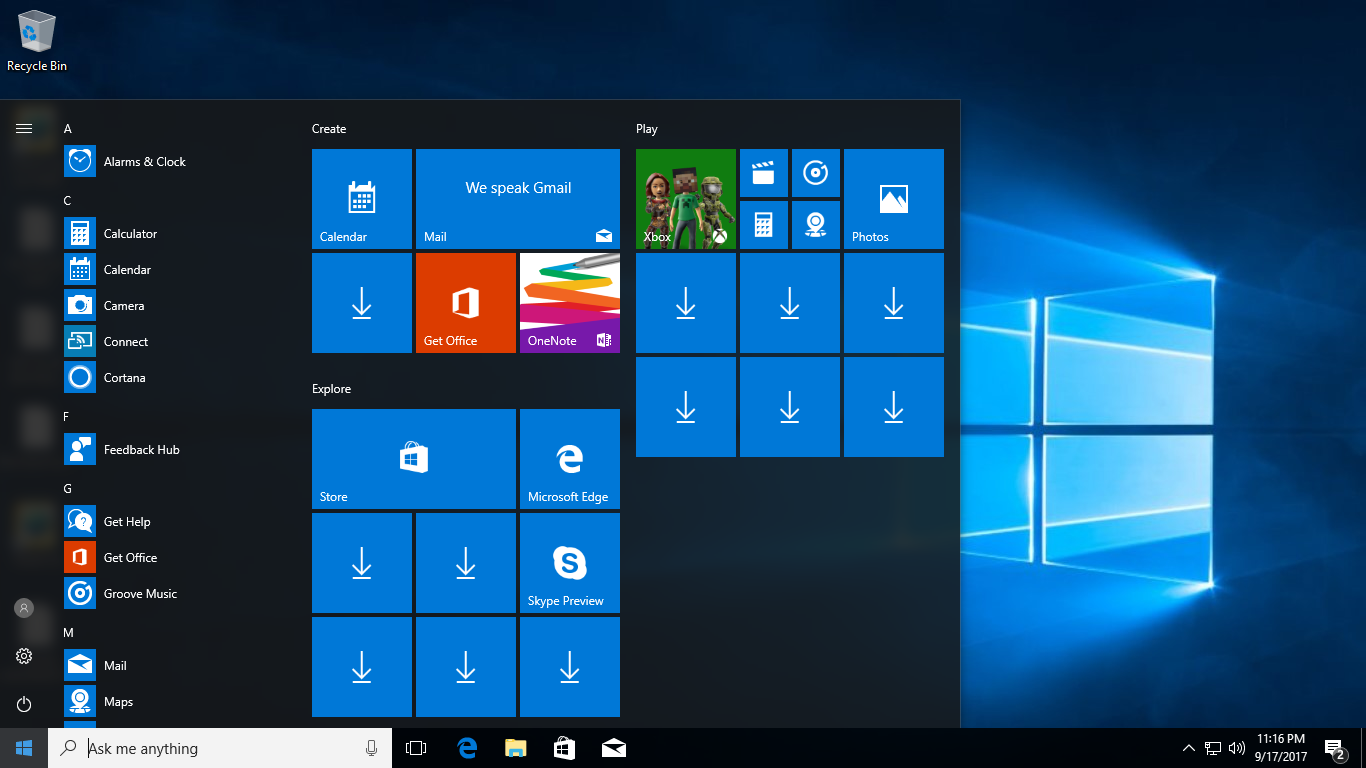
Task: Open the volume control icon
Action: (1237, 748)
